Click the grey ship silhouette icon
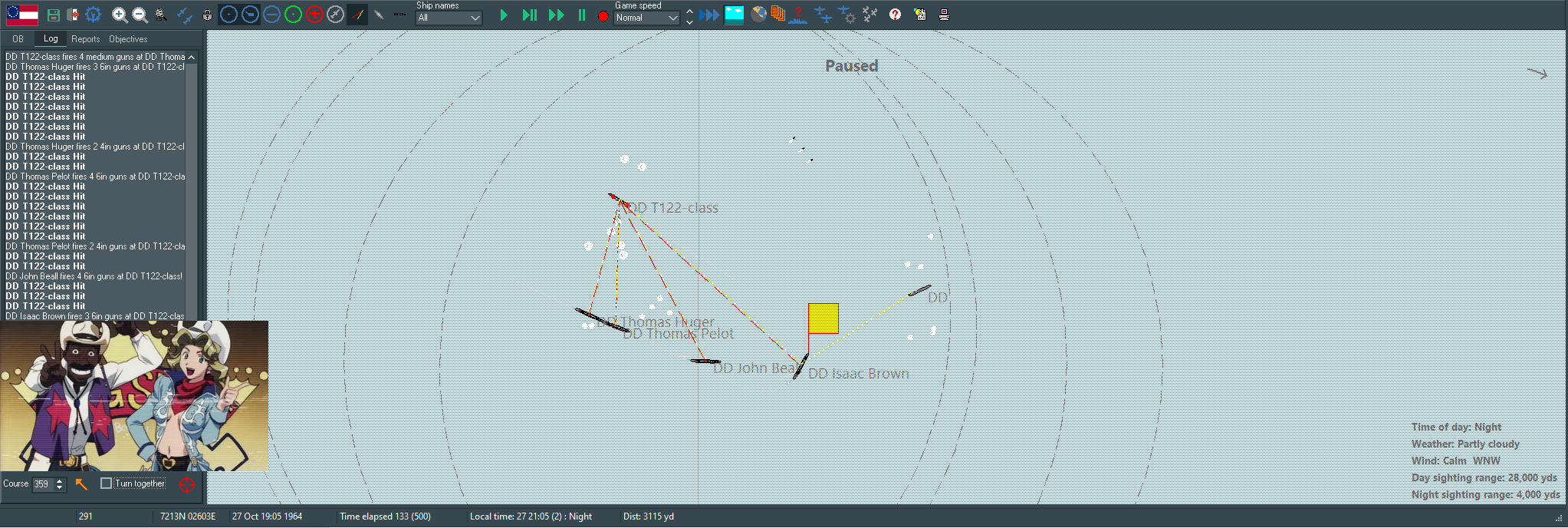 (379, 15)
